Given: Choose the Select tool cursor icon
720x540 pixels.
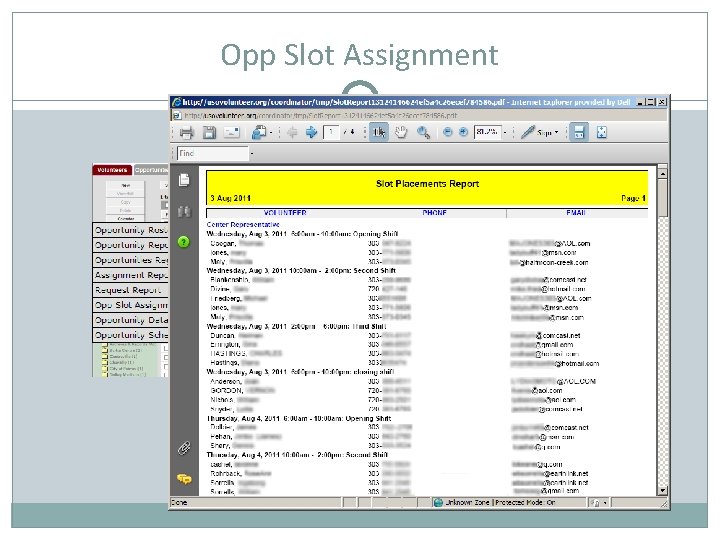Looking at the screenshot, I should (x=379, y=133).
